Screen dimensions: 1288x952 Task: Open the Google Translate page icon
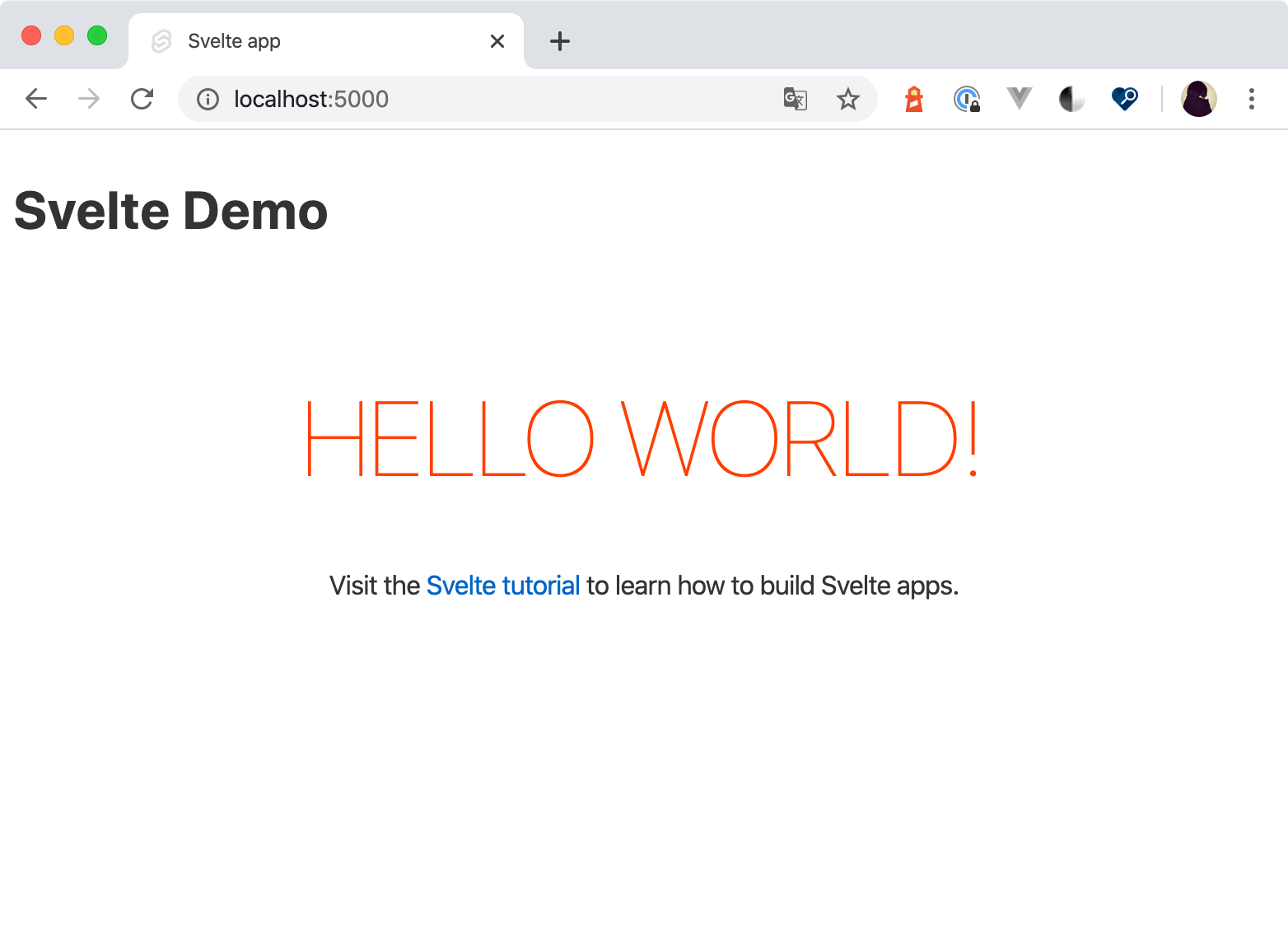795,99
